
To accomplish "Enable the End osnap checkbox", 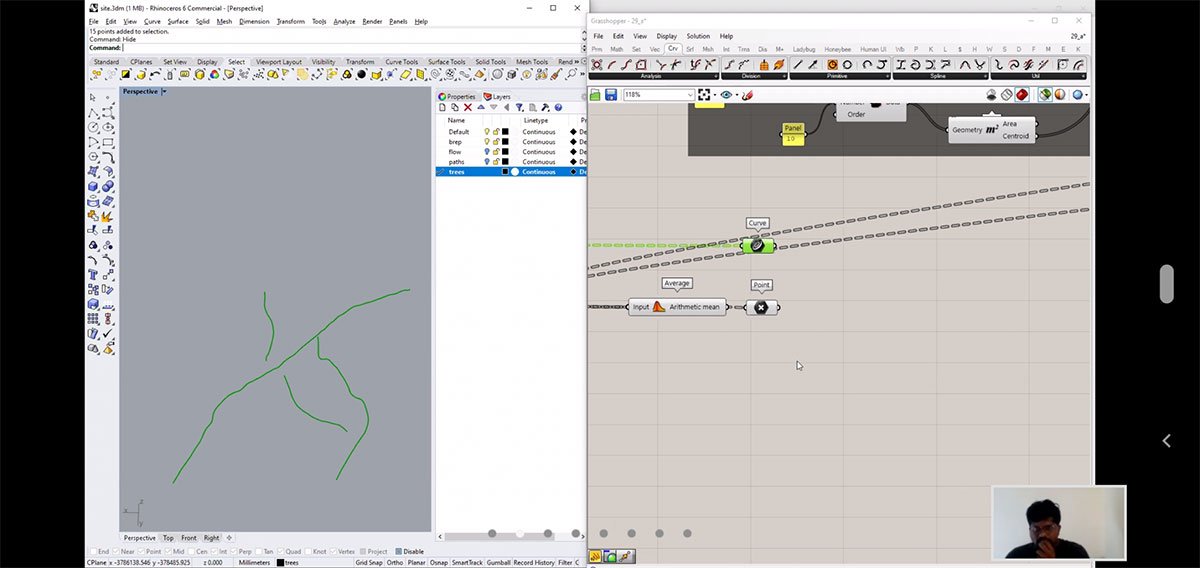I will pos(92,551).
